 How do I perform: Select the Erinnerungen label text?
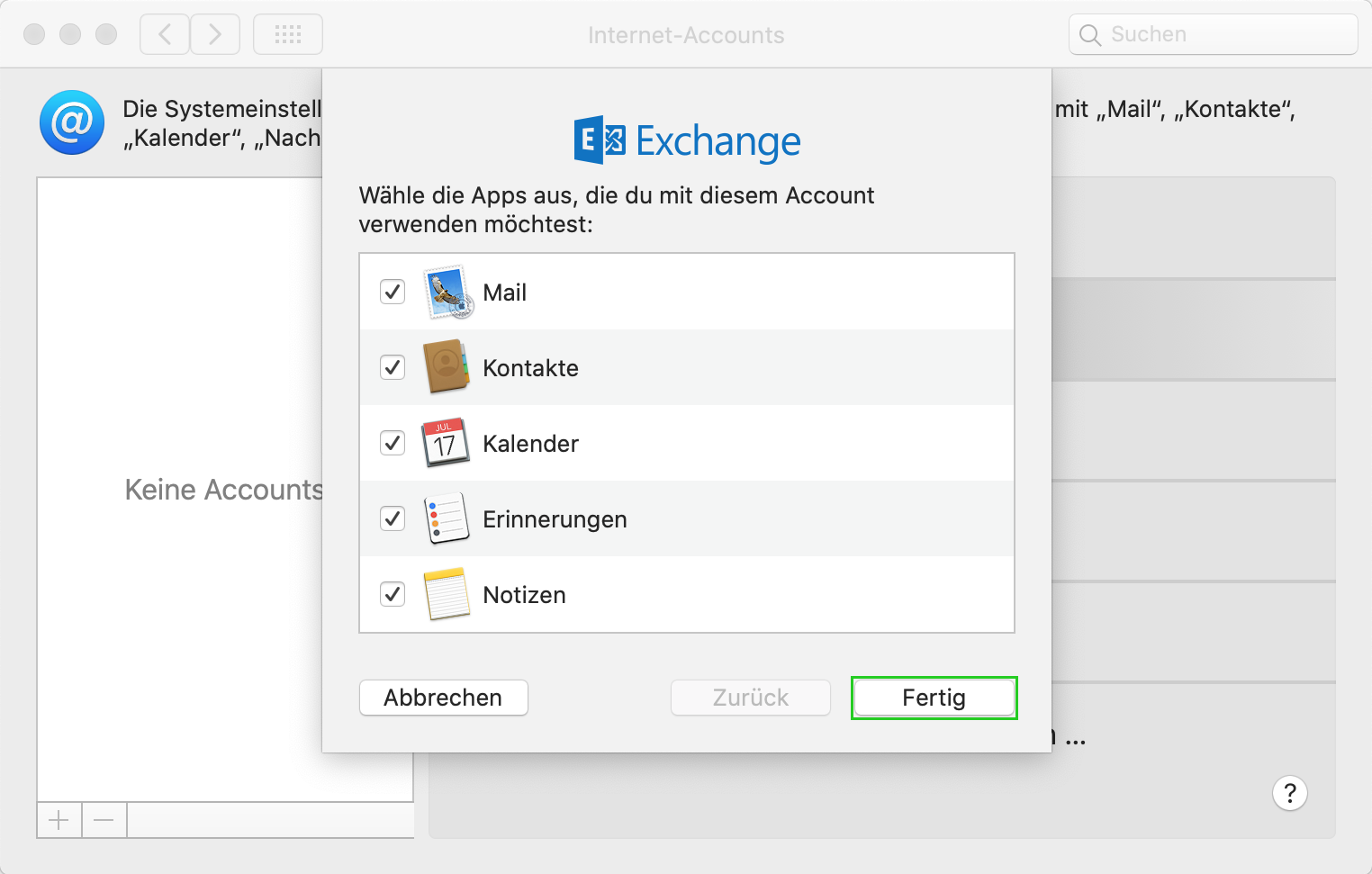555,519
